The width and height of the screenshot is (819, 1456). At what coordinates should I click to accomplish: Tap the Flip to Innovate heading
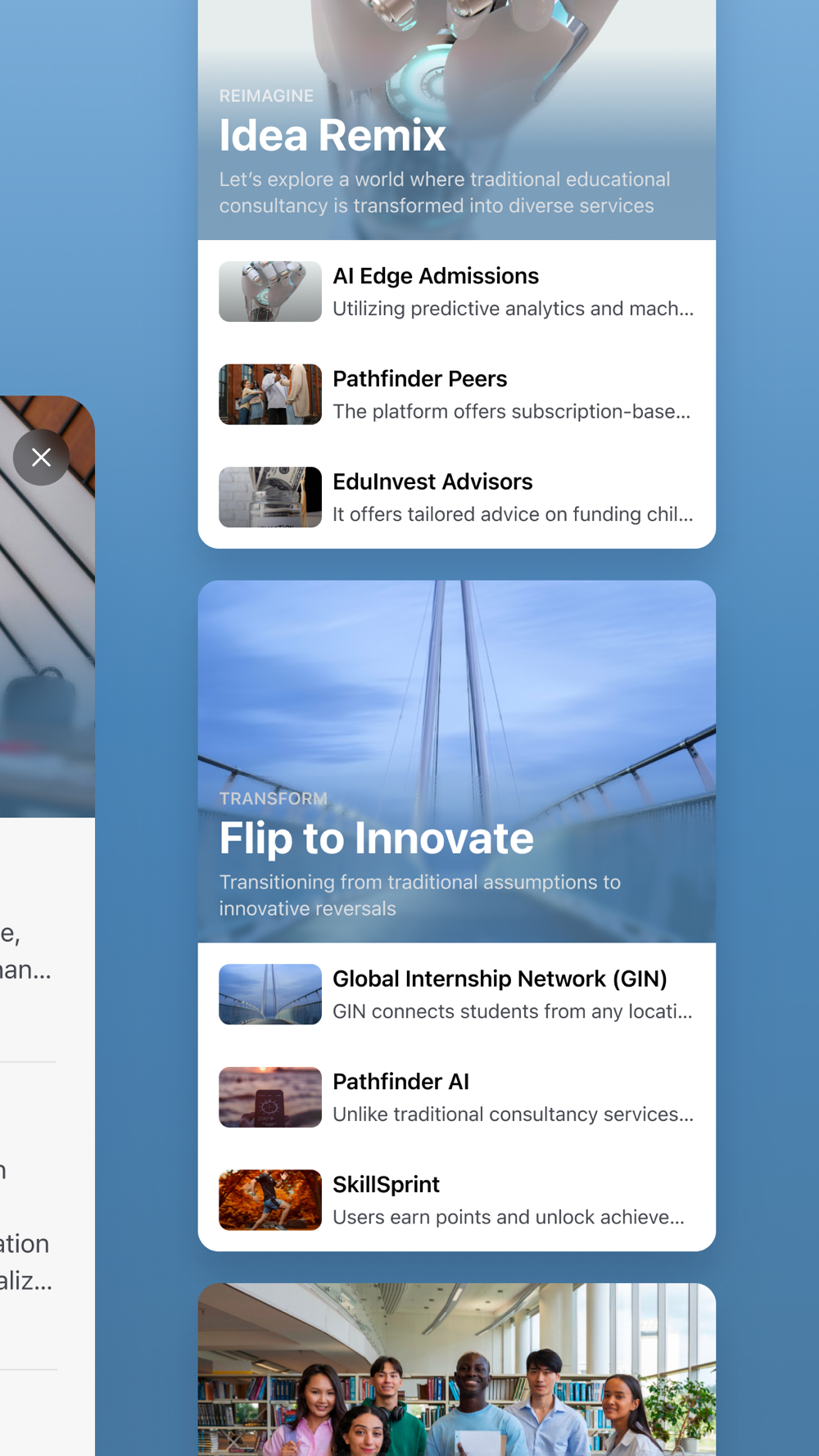coord(377,838)
